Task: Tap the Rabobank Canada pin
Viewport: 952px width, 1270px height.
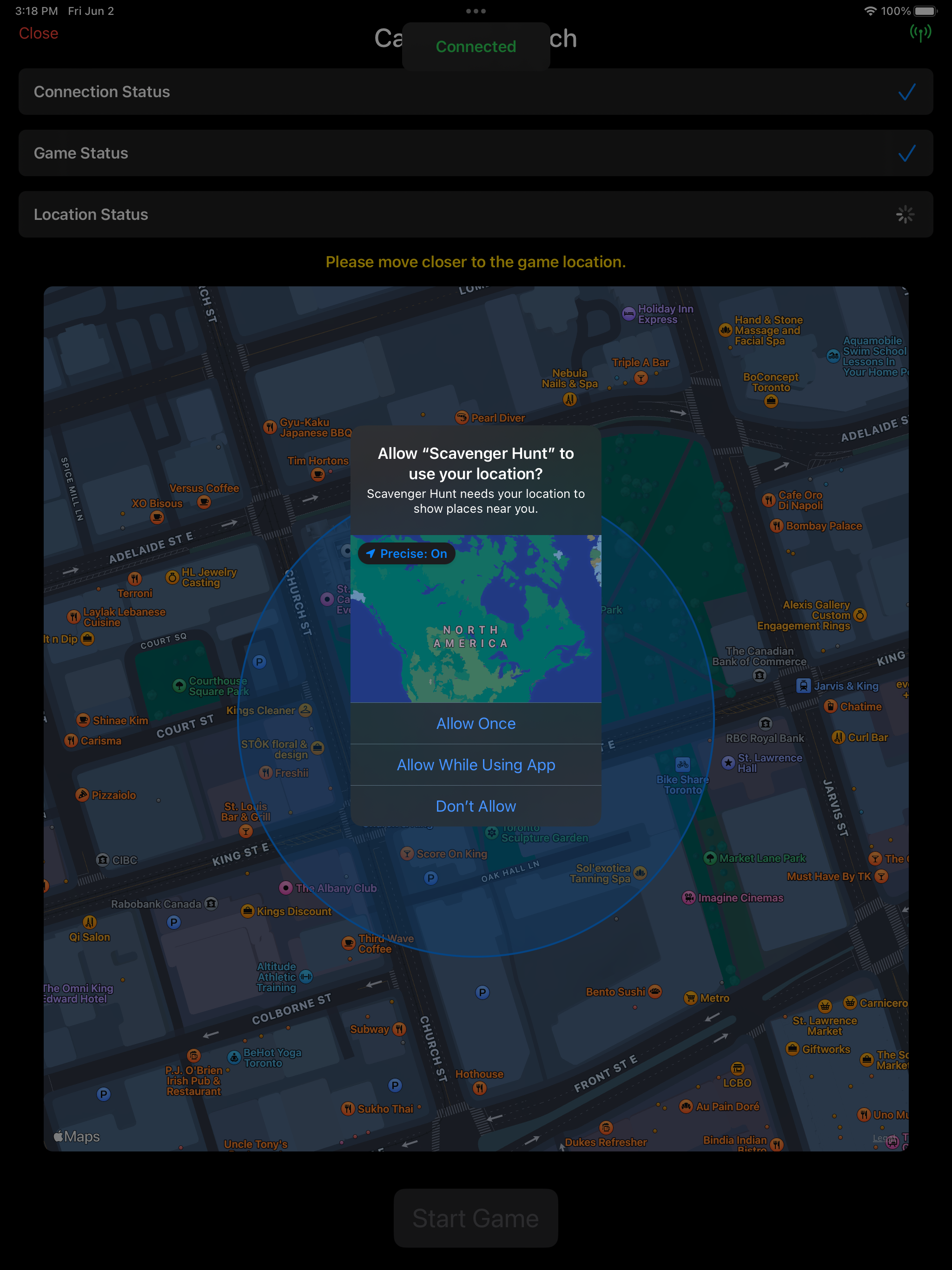Action: tap(212, 903)
